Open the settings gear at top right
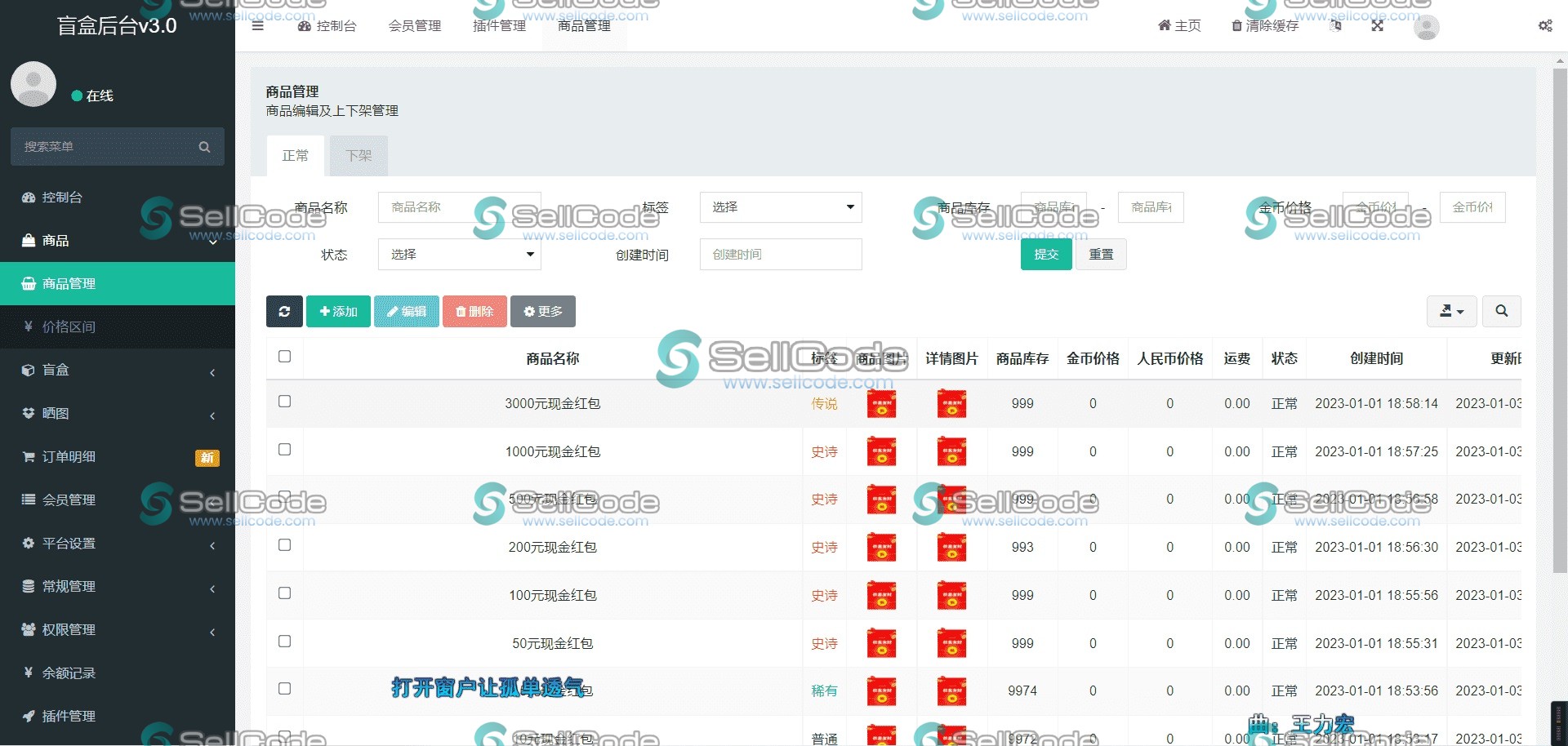The width and height of the screenshot is (1568, 746). coord(1545,25)
